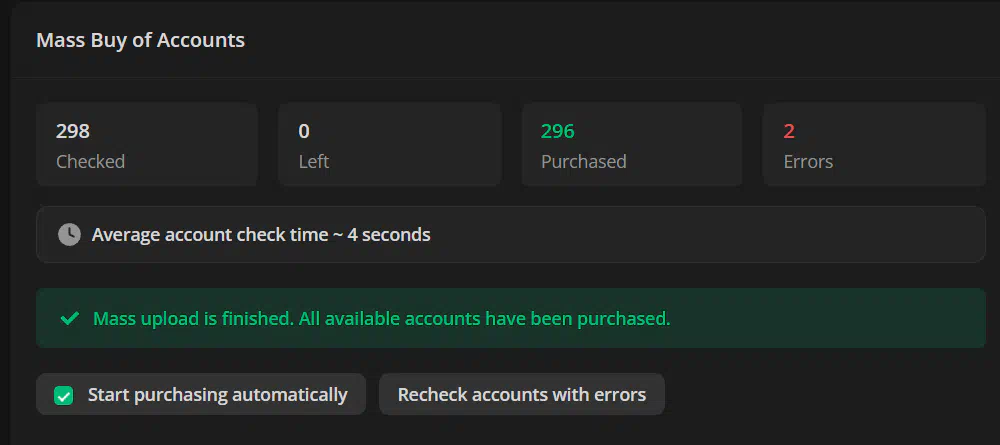Viewport: 1000px width, 445px height.
Task: Click the Purchased label under 296
Action: 584,161
